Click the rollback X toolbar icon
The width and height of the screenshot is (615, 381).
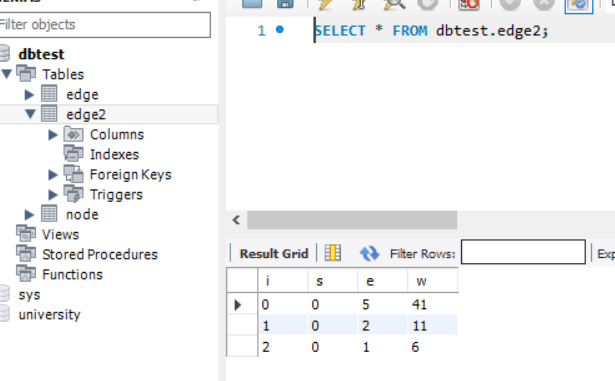544,4
